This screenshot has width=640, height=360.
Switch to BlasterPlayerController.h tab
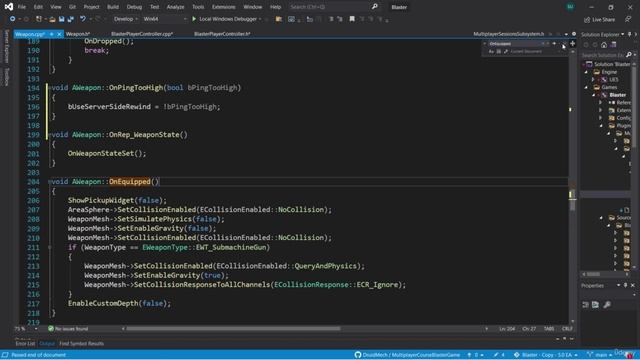[222, 34]
